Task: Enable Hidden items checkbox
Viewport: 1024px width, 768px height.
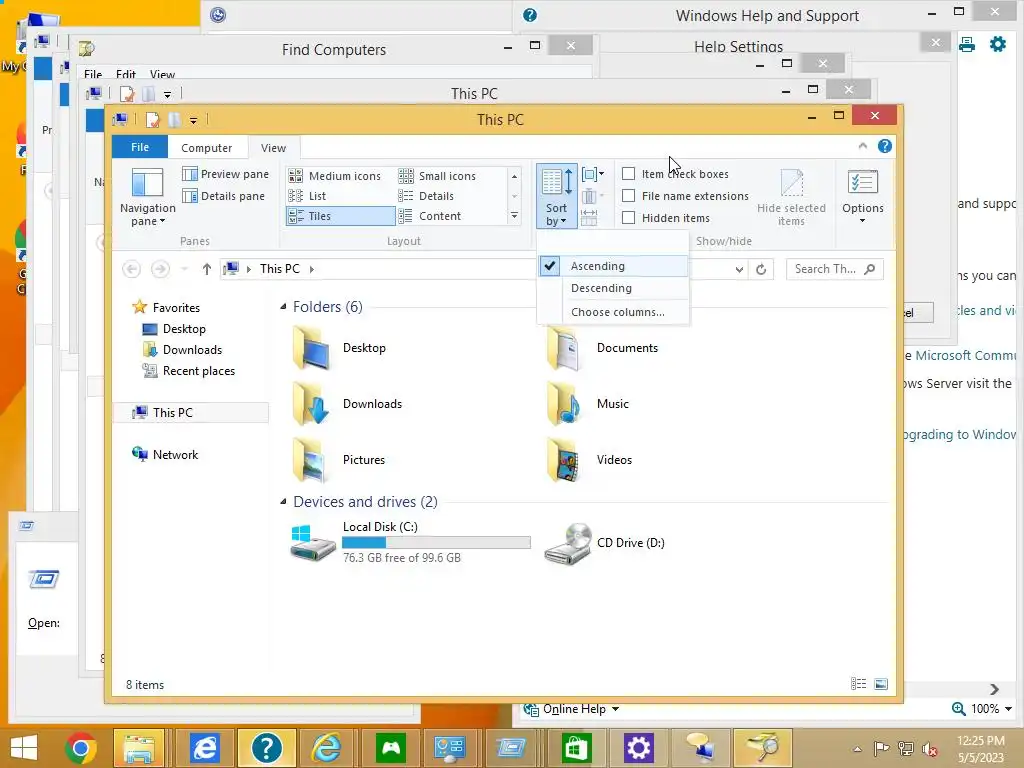Action: pos(628,218)
